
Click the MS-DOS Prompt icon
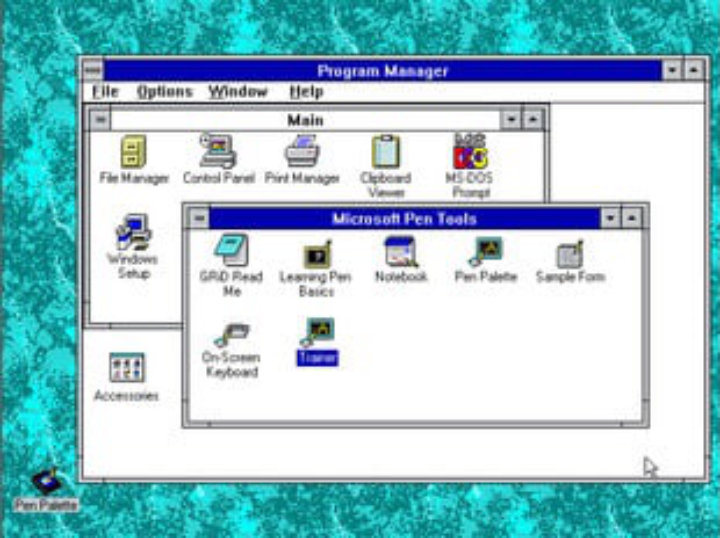coord(470,153)
